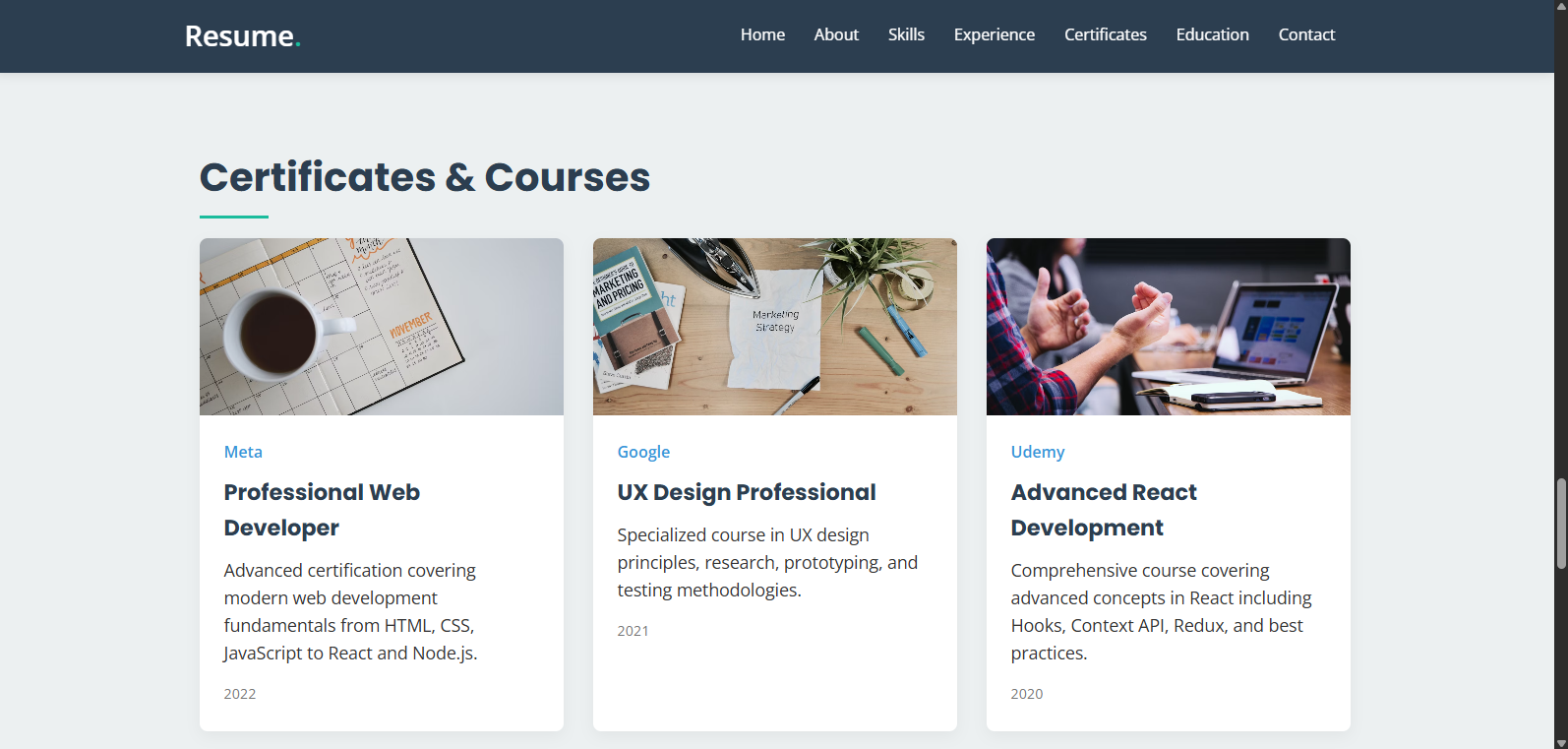1568x749 pixels.
Task: Click the vertical scrollbar thumb
Action: coord(1560,524)
